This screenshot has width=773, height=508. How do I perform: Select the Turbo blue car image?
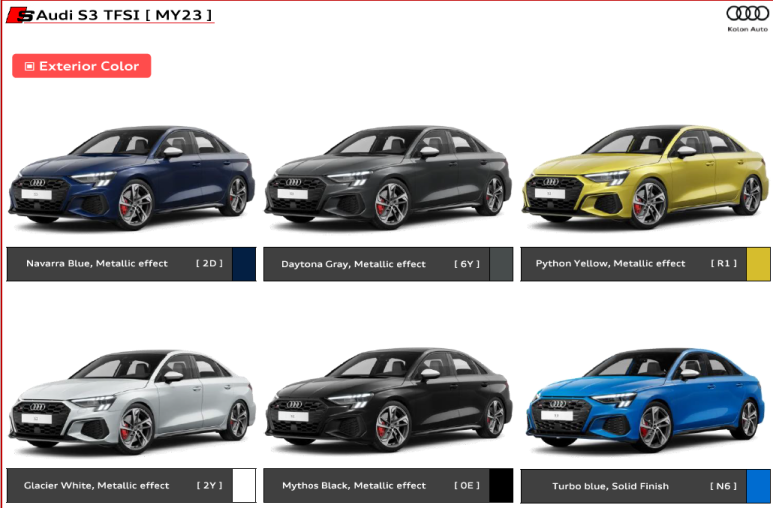(644, 400)
